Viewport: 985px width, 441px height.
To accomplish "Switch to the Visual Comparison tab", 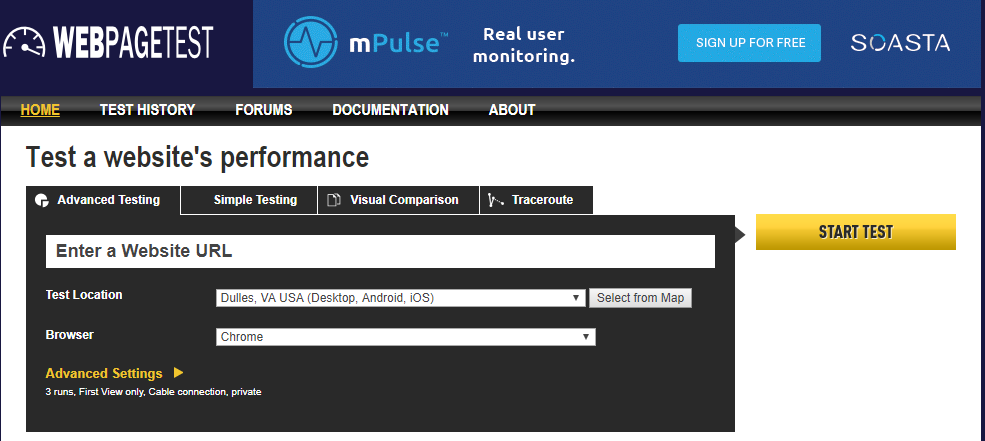I will pyautogui.click(x=398, y=200).
